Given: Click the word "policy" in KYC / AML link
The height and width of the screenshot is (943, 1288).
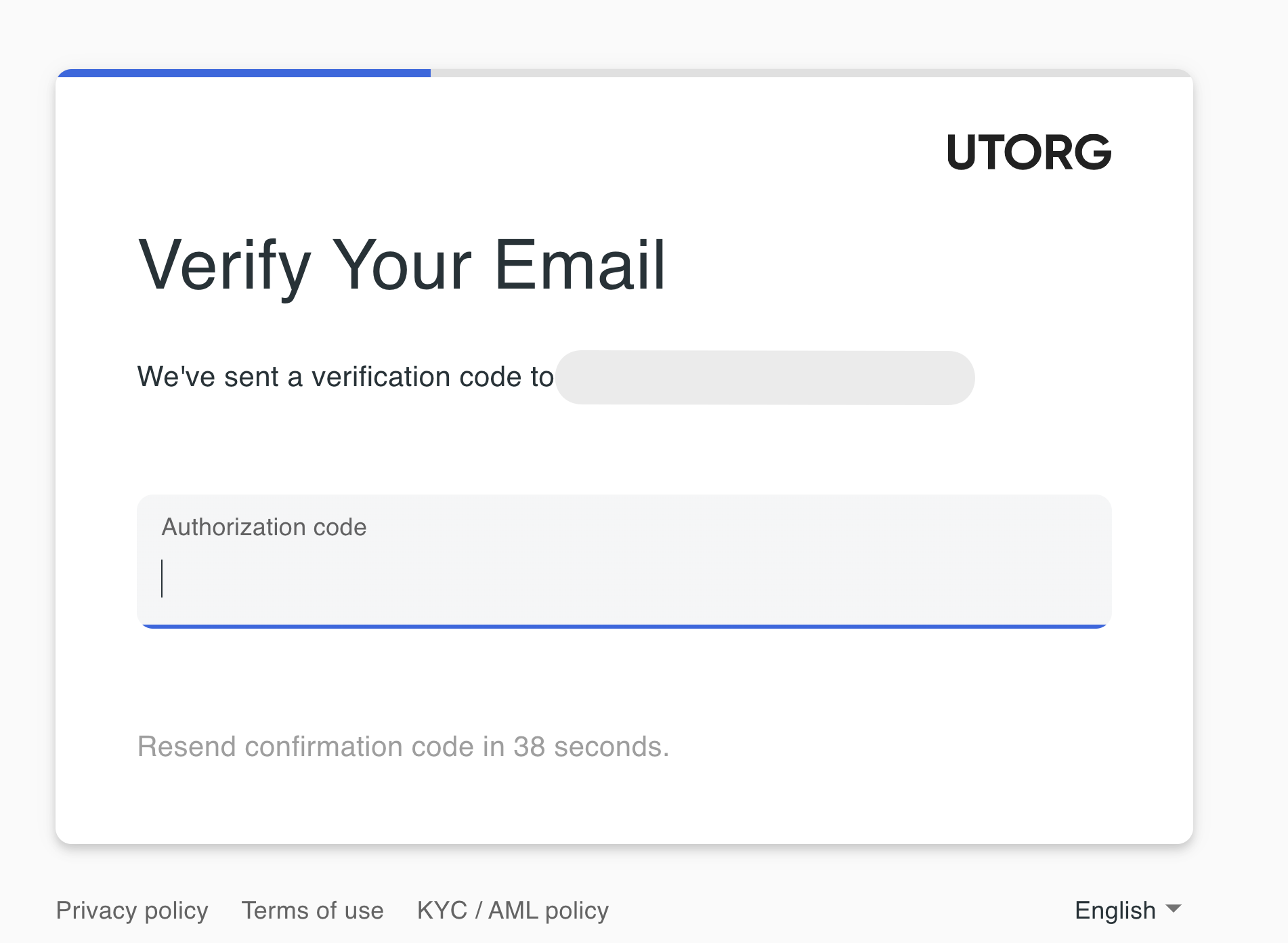Looking at the screenshot, I should 576,910.
